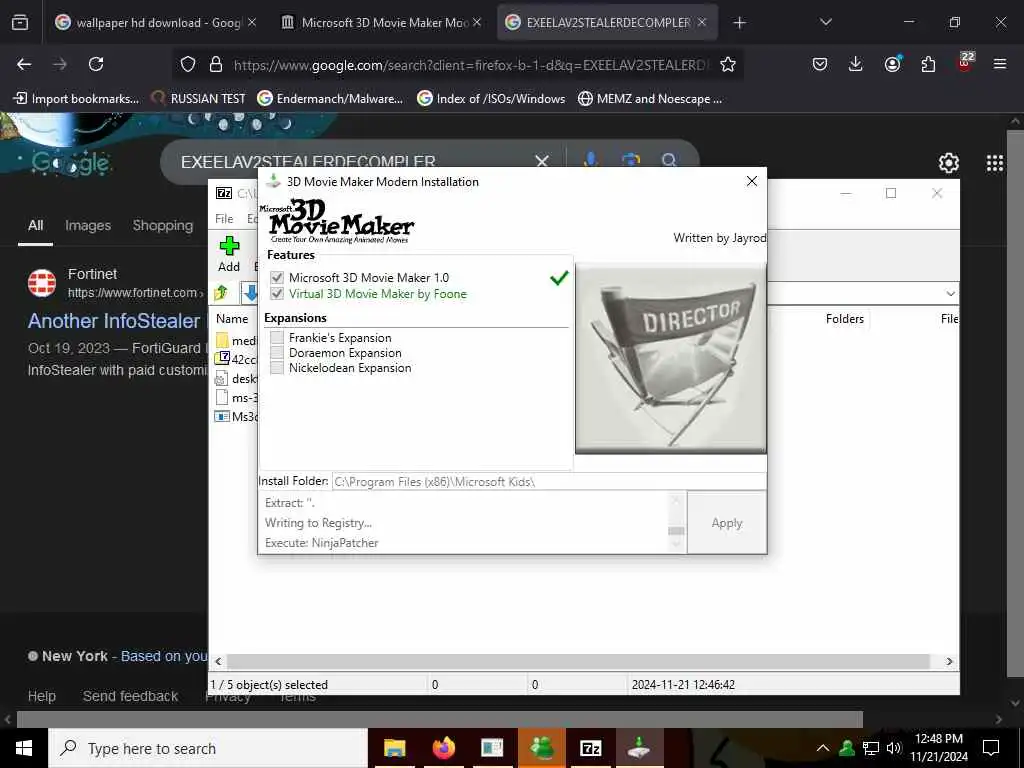Click the Help link in Google footer
Viewport: 1024px width, 768px height.
[x=42, y=696]
